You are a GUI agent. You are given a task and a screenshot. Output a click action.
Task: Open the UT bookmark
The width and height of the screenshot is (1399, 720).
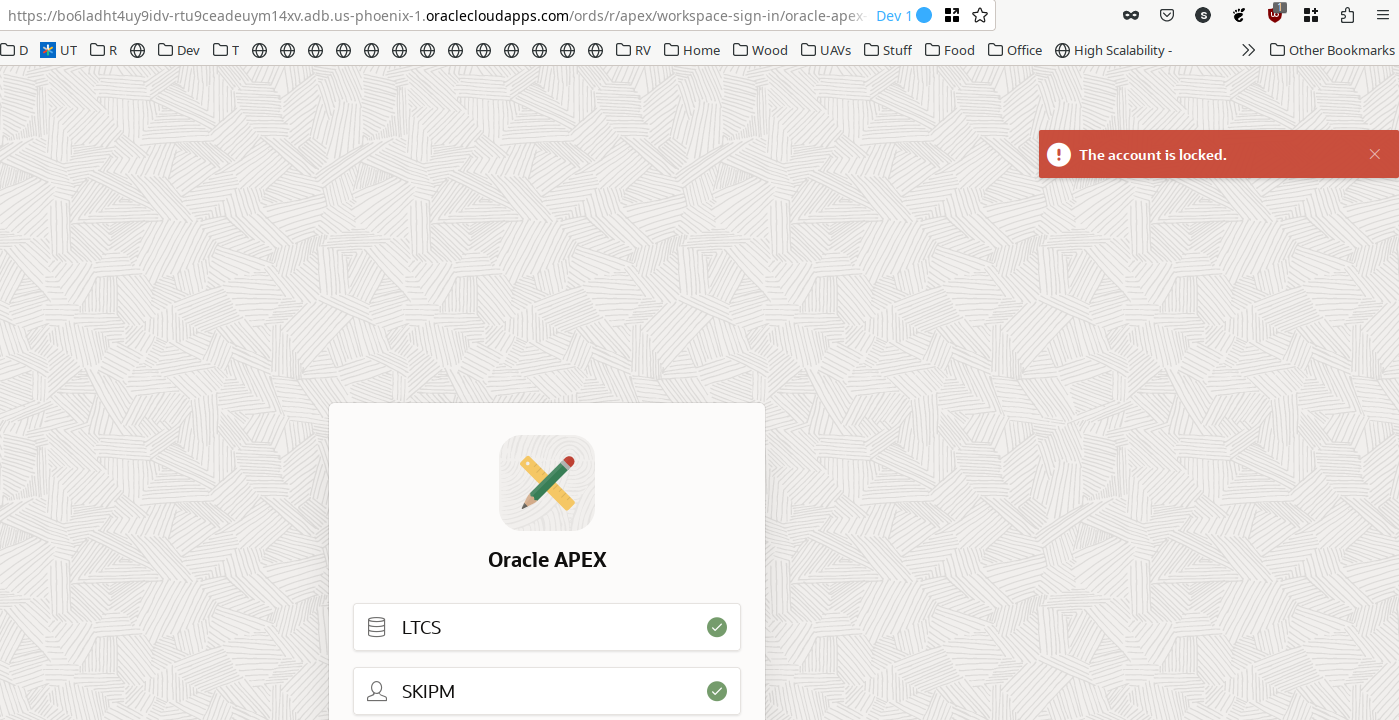(58, 50)
